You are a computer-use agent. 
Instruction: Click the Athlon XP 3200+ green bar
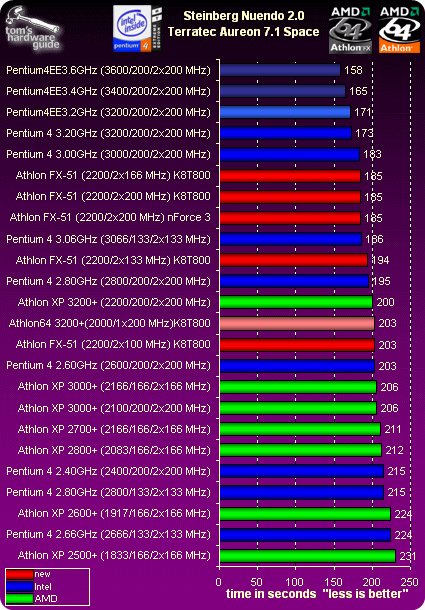click(x=296, y=302)
